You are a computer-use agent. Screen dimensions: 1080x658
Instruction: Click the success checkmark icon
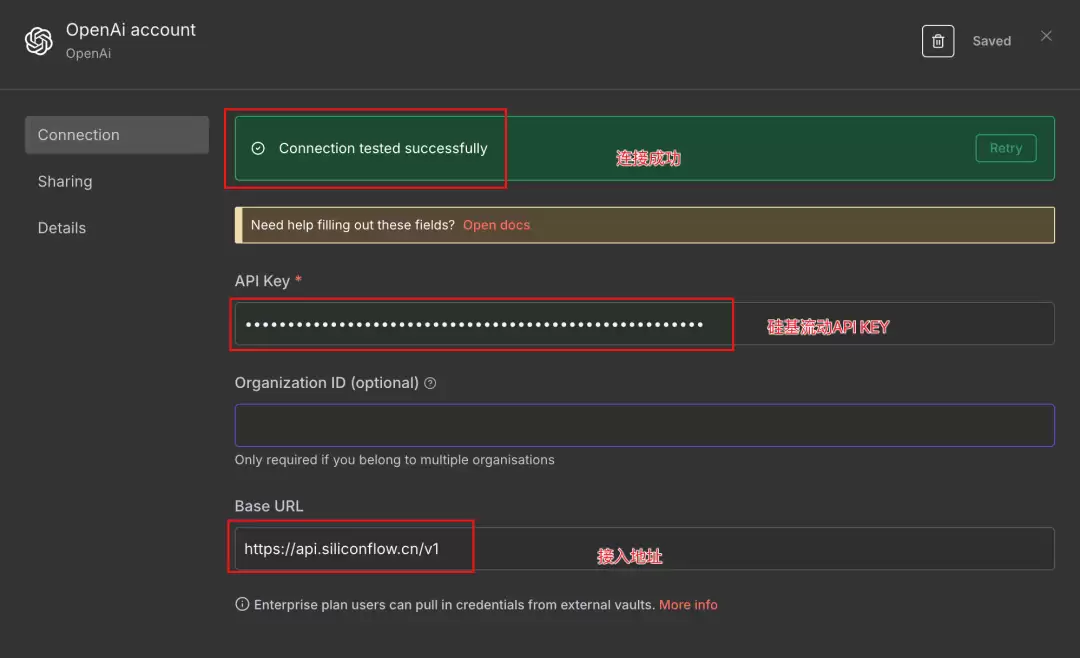click(258, 148)
